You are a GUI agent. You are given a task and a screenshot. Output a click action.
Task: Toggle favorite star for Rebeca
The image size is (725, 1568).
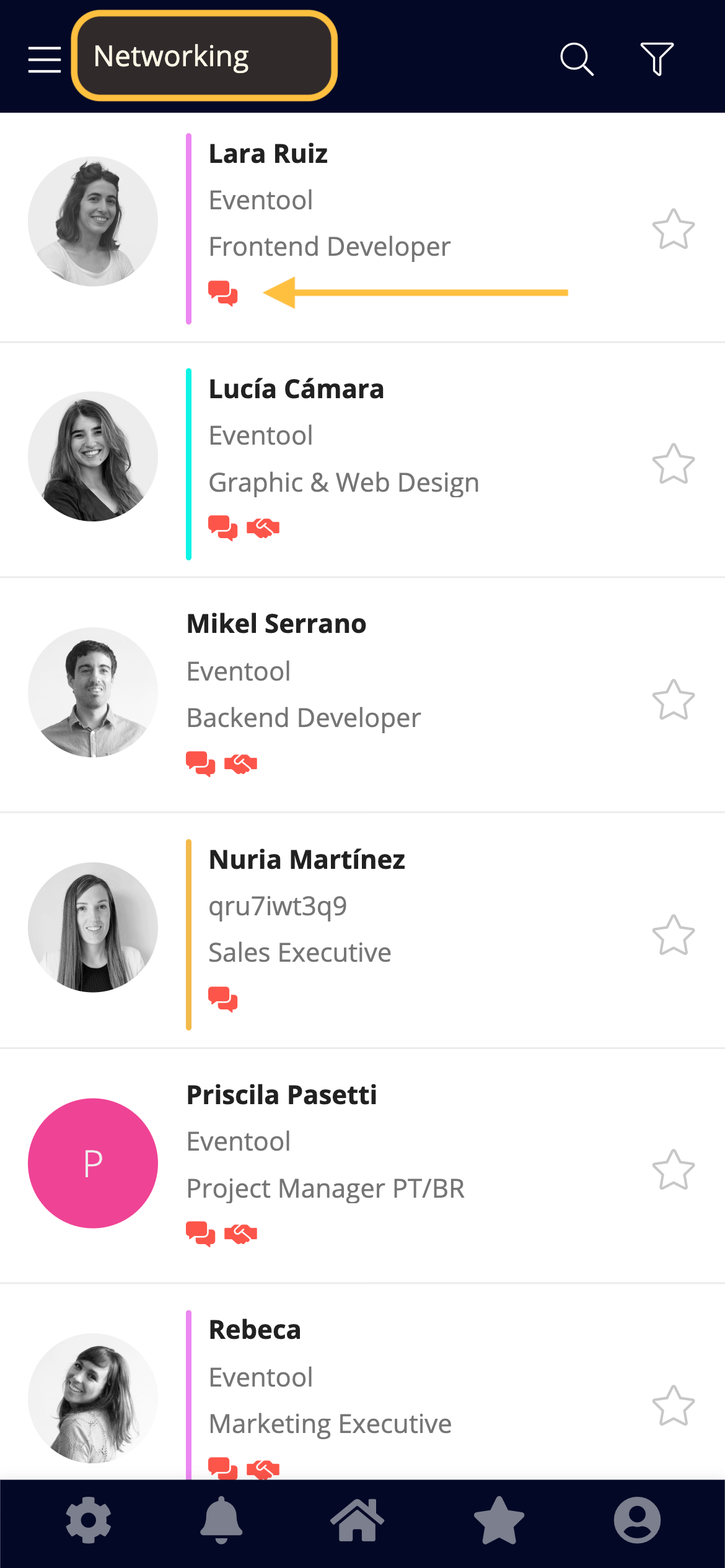click(674, 1406)
